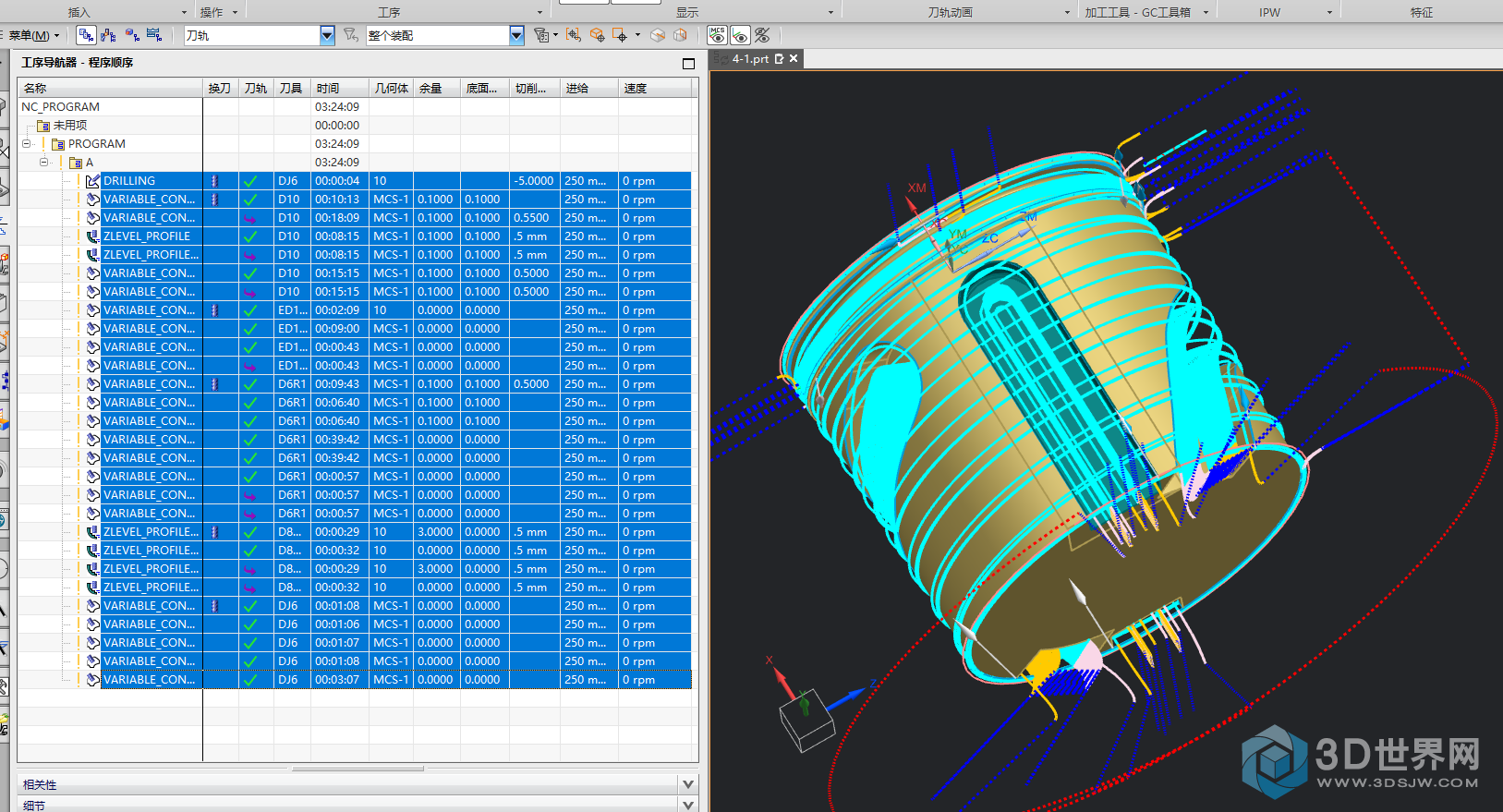This screenshot has height=812, width=1503.
Task: Click the 00:03:07 time cell
Action: tap(339, 680)
